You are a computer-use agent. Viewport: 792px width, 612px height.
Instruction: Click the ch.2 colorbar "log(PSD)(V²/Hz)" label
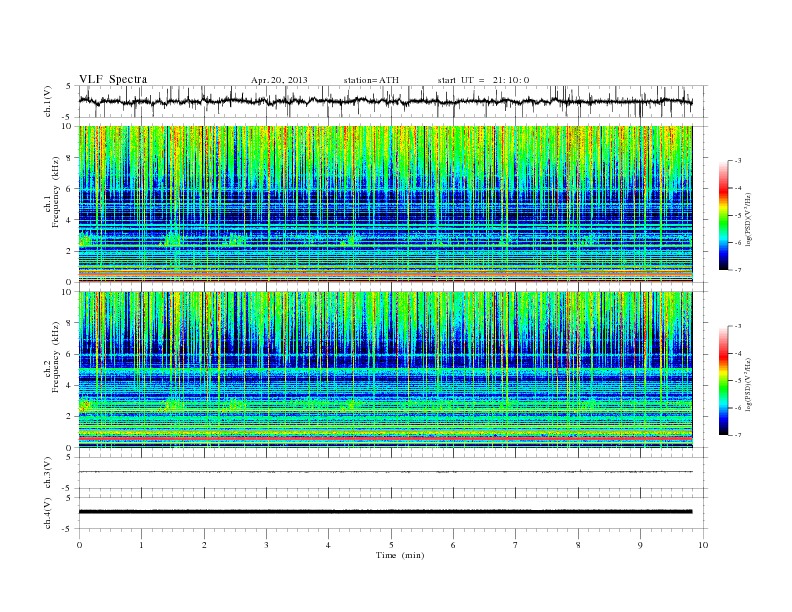[750, 385]
